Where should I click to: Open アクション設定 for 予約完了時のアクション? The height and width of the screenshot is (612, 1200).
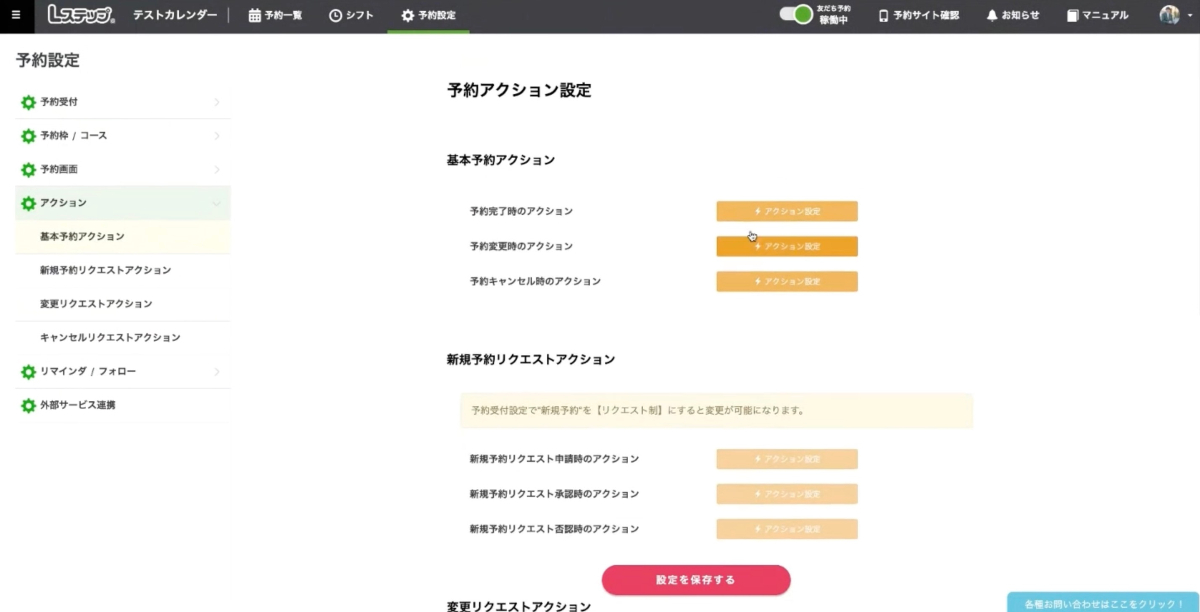tap(787, 212)
